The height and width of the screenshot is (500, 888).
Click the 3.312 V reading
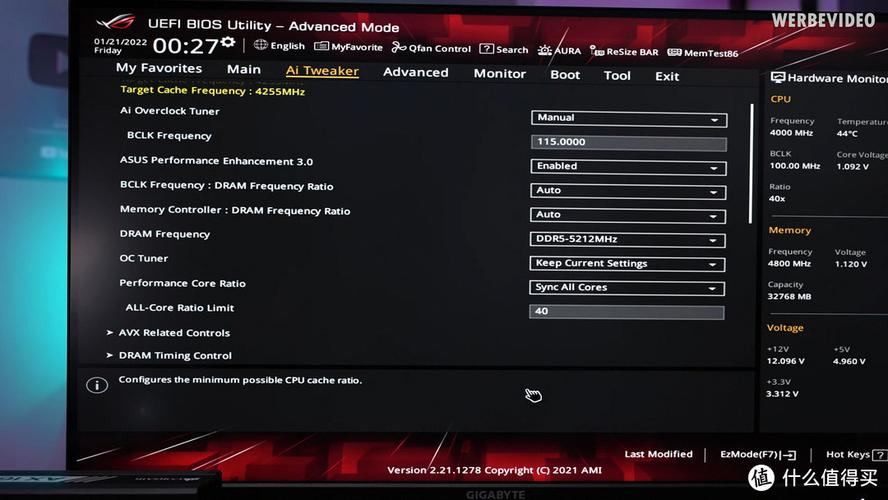tap(782, 394)
